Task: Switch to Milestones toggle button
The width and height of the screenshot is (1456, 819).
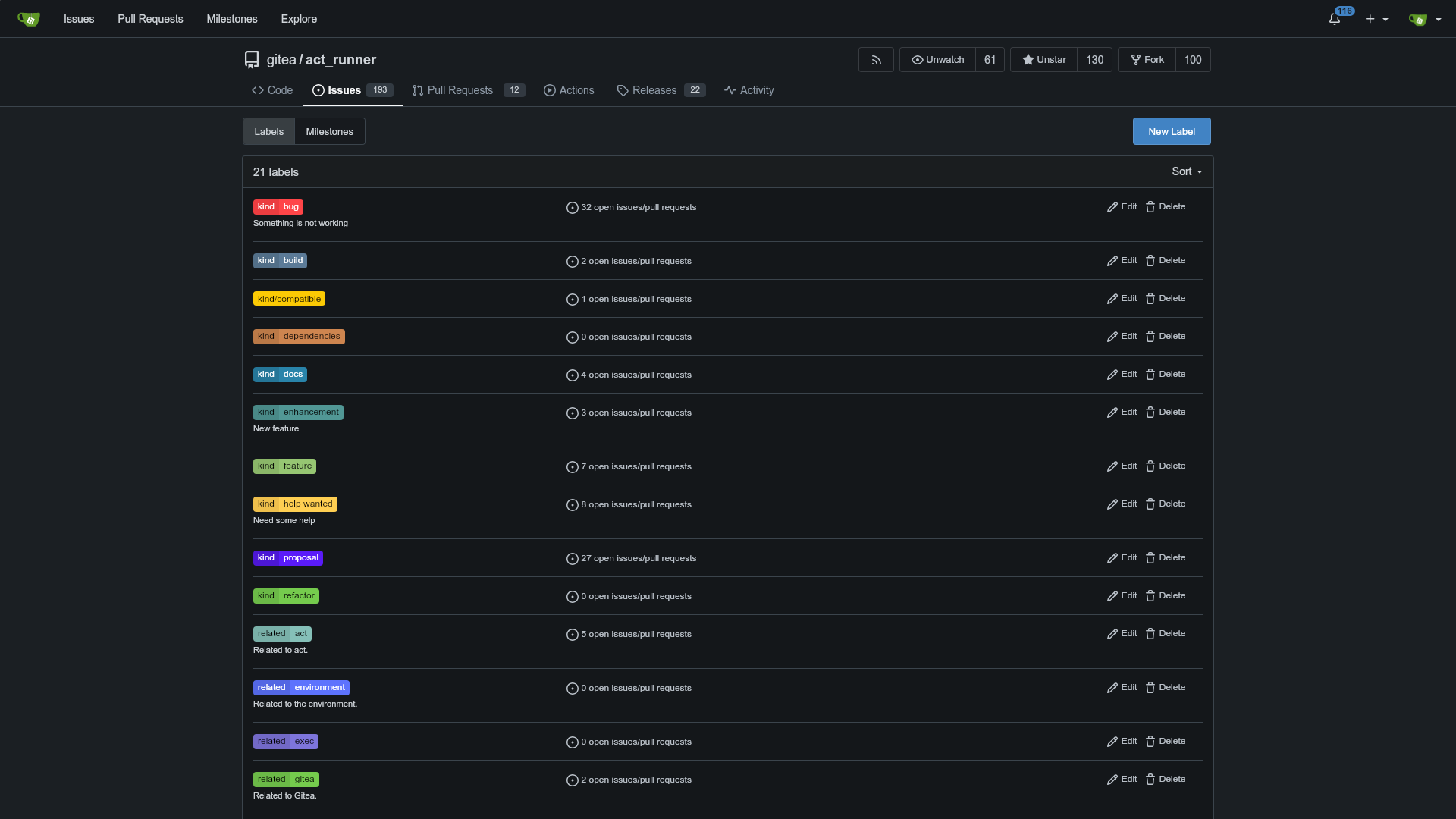Action: pyautogui.click(x=329, y=132)
